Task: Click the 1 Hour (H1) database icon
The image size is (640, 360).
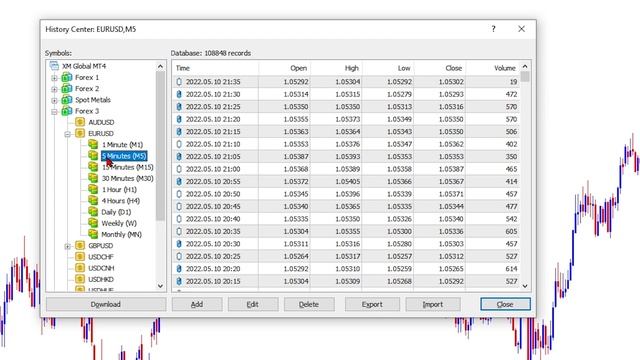Action: 93,189
